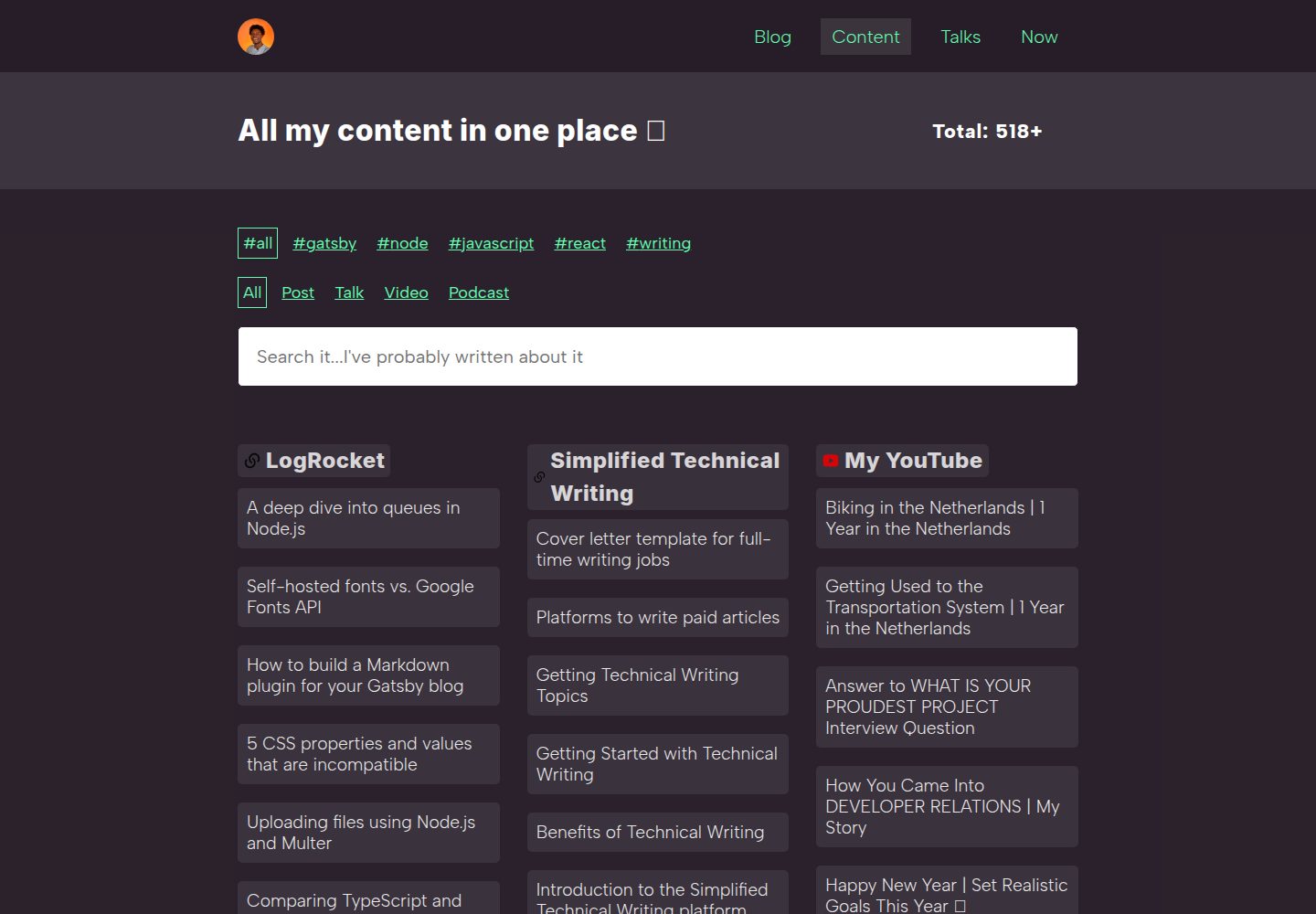This screenshot has width=1316, height=914.
Task: Open Self-hosted fonts vs. Google Fonts API
Action: (368, 597)
